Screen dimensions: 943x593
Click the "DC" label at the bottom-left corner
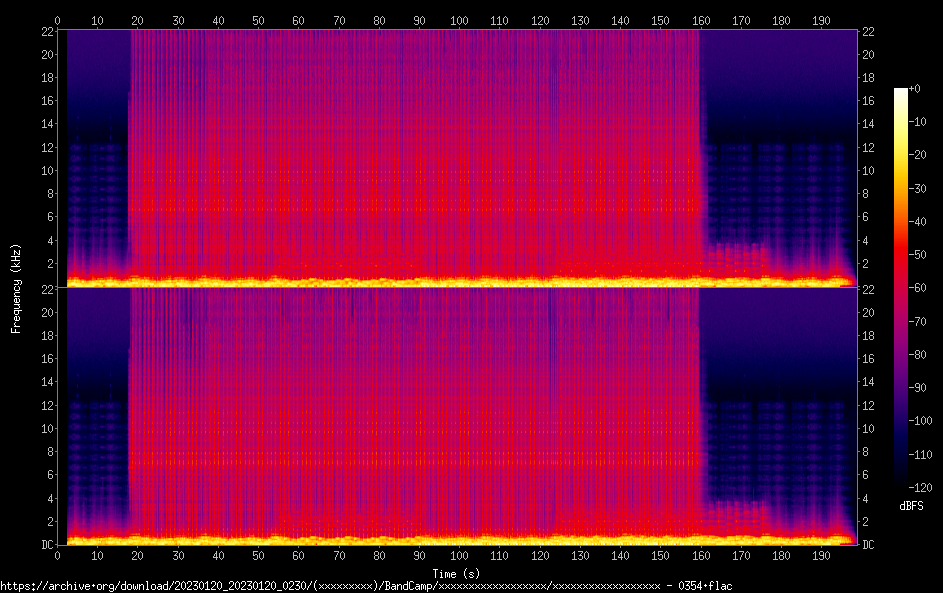click(x=45, y=545)
